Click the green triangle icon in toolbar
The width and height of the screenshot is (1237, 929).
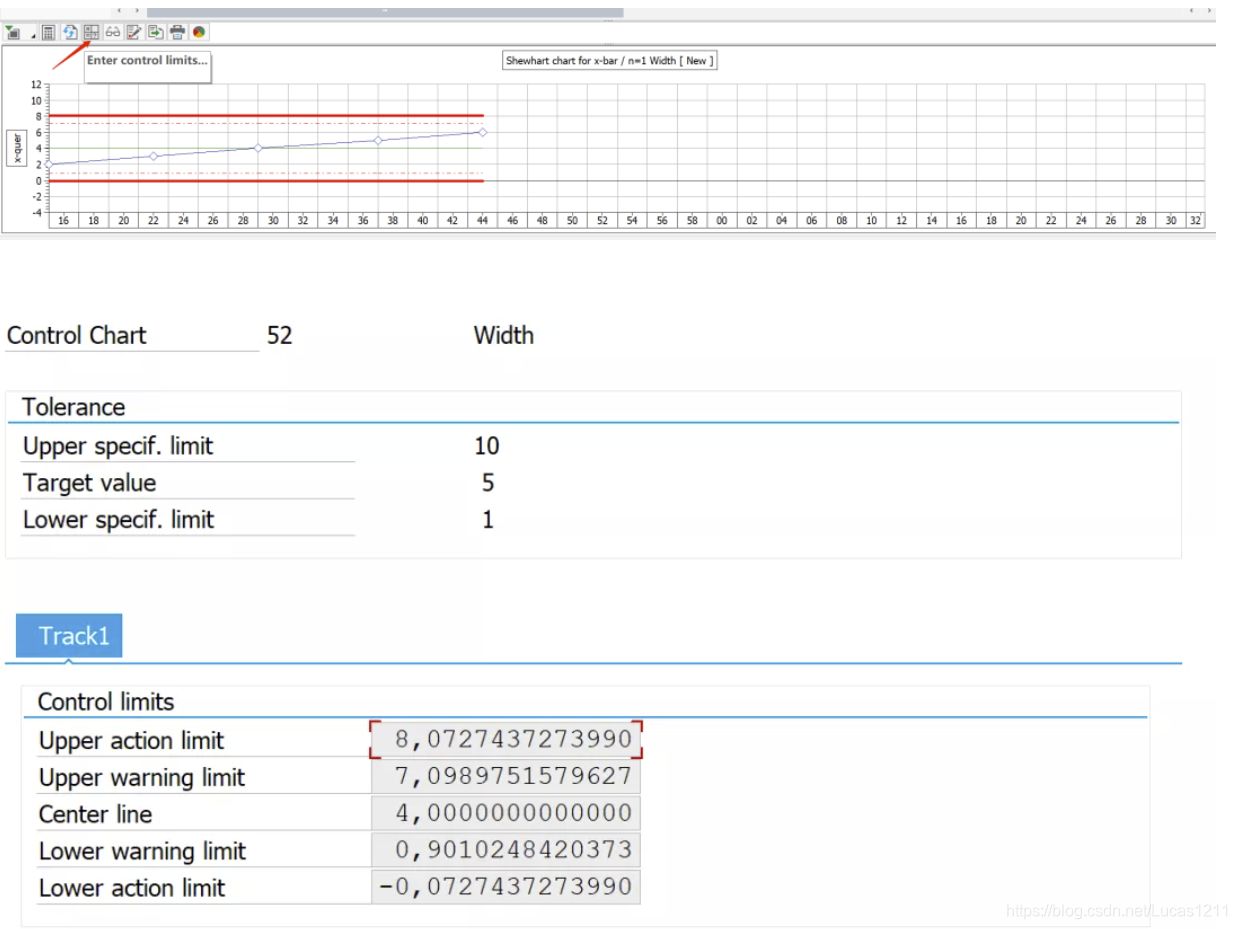point(13,32)
